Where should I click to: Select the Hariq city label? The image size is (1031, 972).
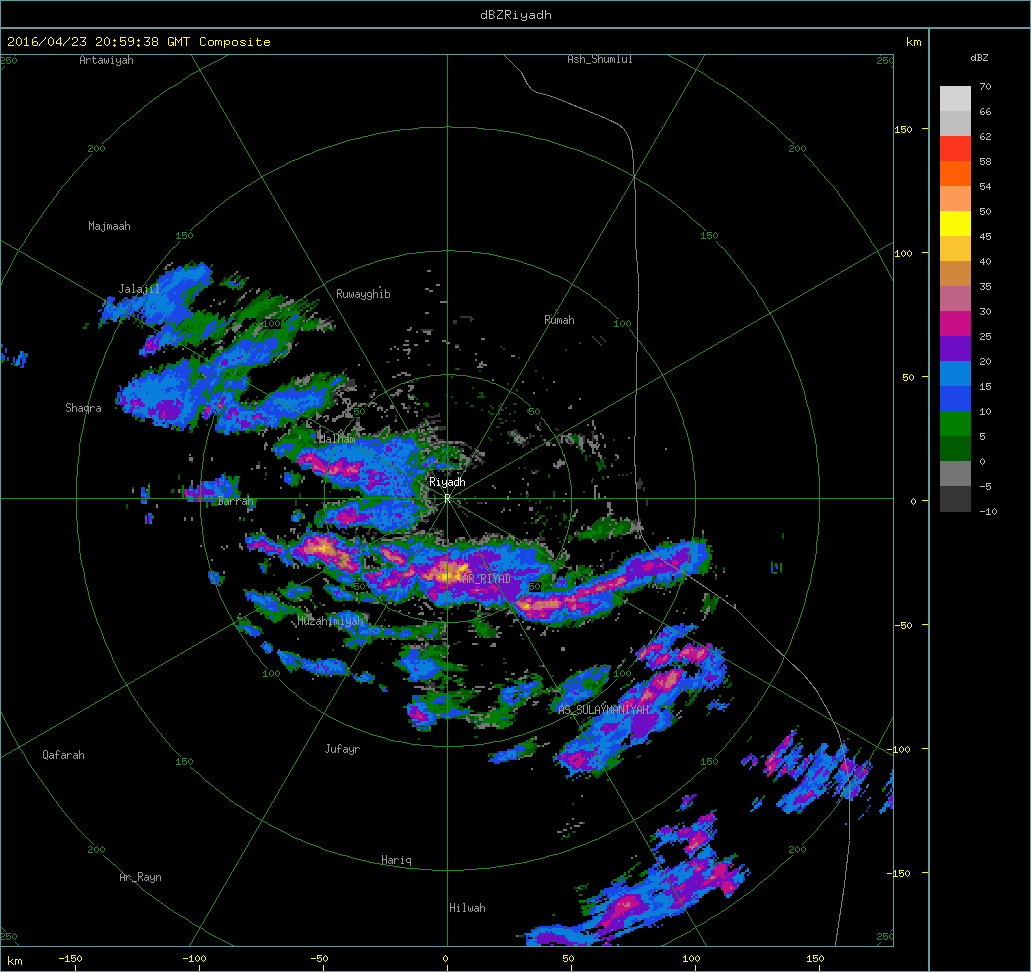[x=396, y=860]
